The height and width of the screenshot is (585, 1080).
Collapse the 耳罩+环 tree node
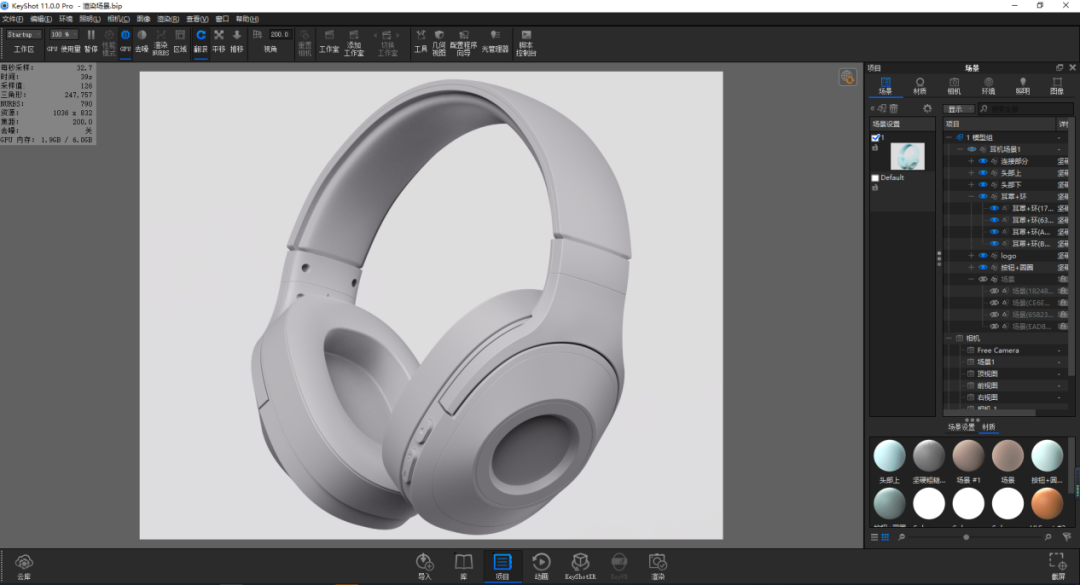pos(971,196)
